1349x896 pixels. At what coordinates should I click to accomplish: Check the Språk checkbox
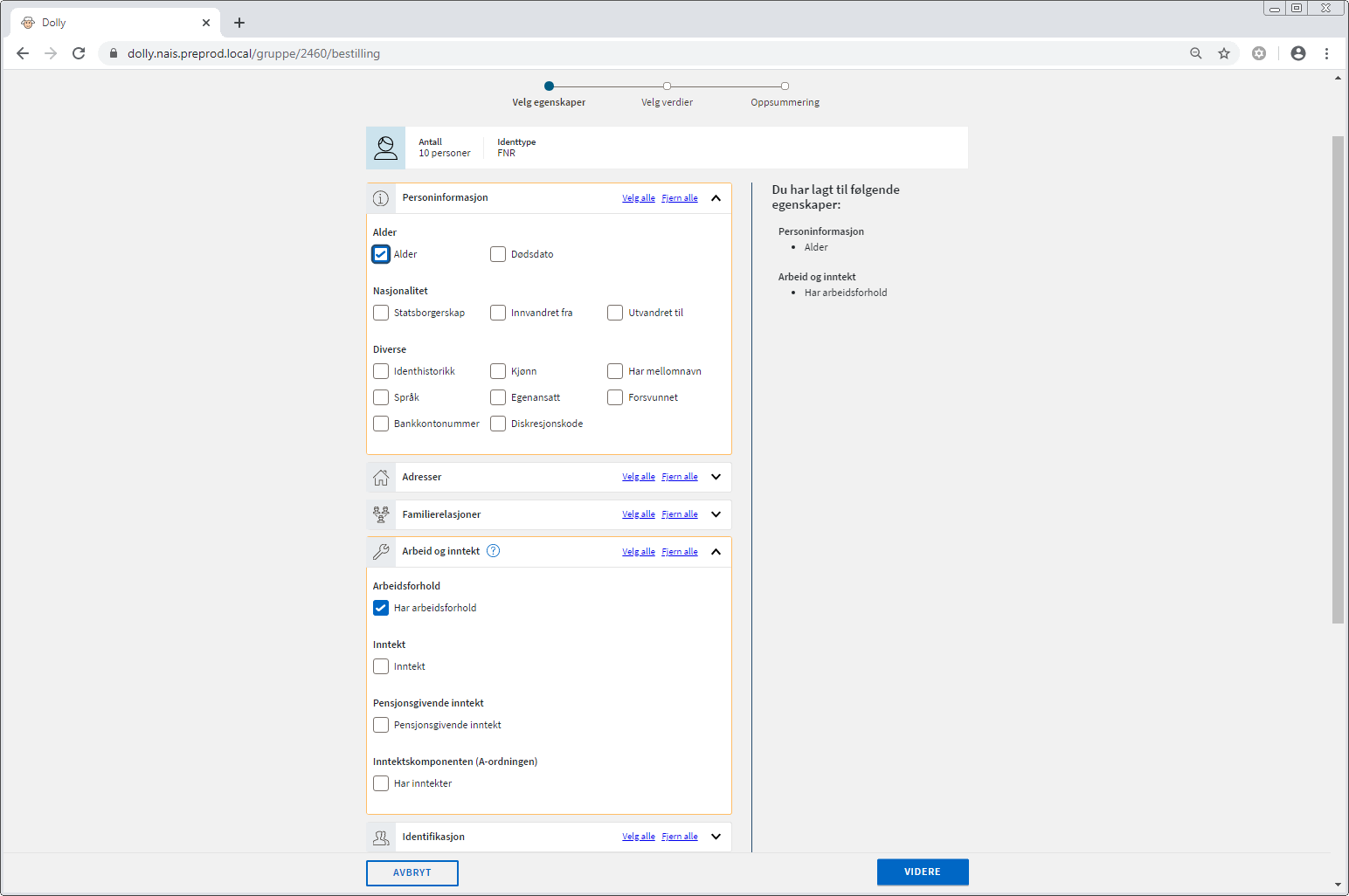pyautogui.click(x=381, y=397)
